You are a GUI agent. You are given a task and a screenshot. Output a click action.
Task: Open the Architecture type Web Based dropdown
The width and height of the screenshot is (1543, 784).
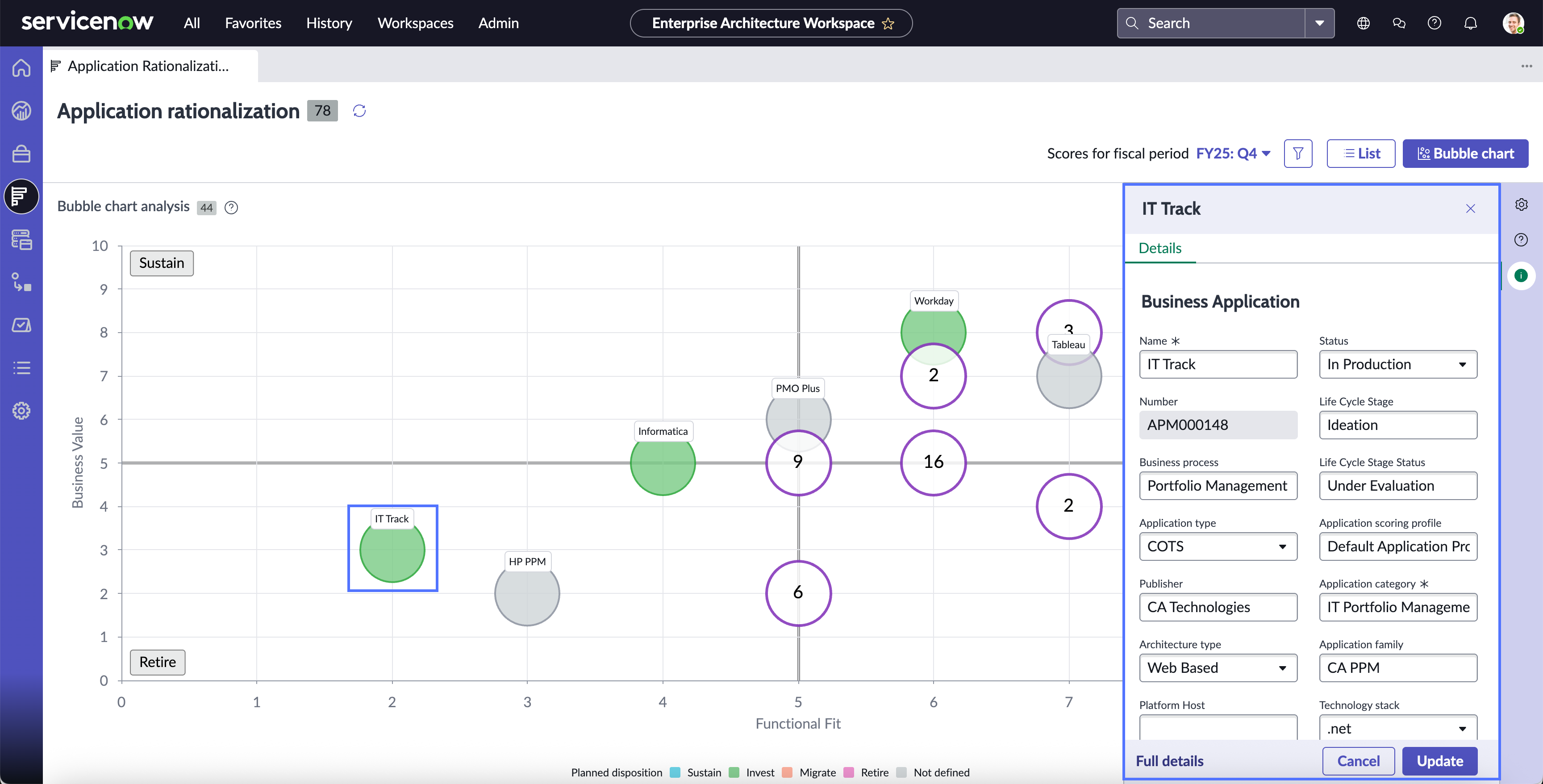(1218, 668)
